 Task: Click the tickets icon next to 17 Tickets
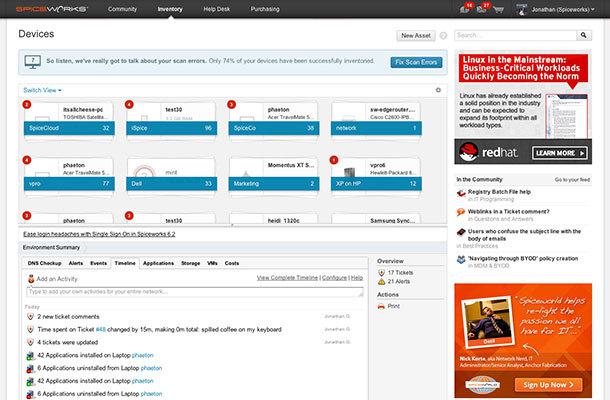[381, 272]
